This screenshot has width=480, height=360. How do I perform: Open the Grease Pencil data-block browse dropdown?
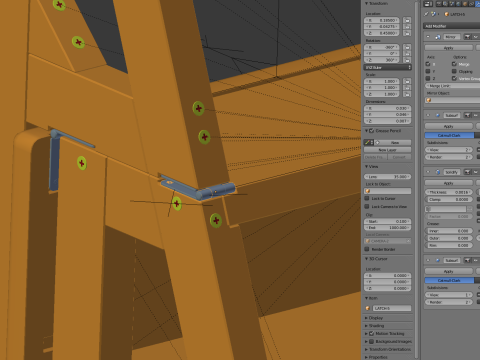coord(369,142)
